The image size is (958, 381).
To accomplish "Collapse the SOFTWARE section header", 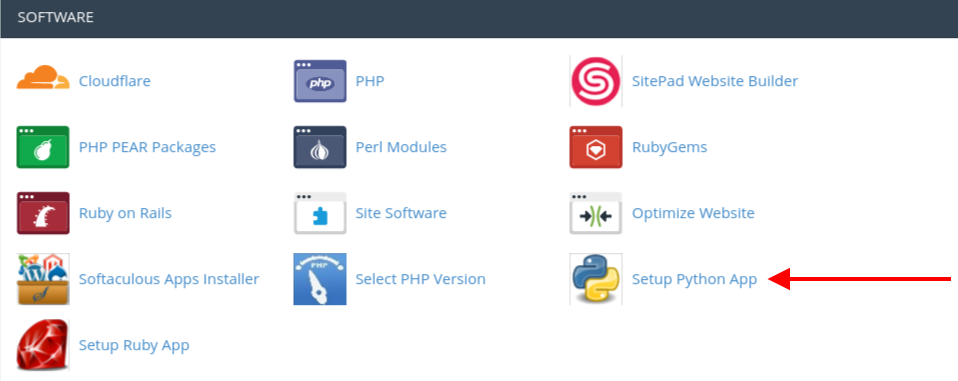I will tap(479, 19).
